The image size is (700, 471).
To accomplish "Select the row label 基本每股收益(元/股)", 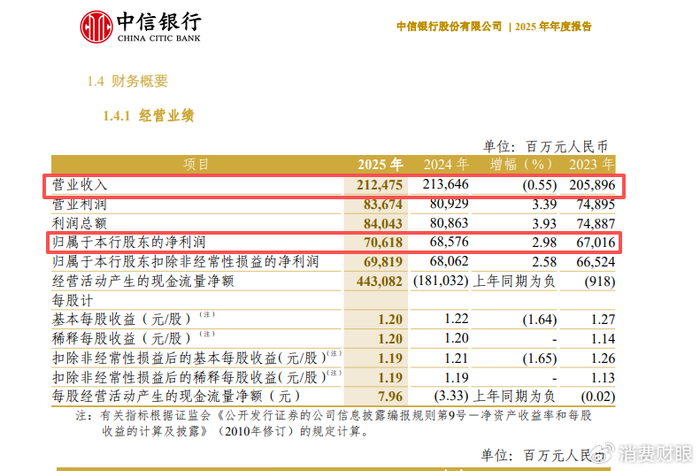I will click(x=121, y=319).
